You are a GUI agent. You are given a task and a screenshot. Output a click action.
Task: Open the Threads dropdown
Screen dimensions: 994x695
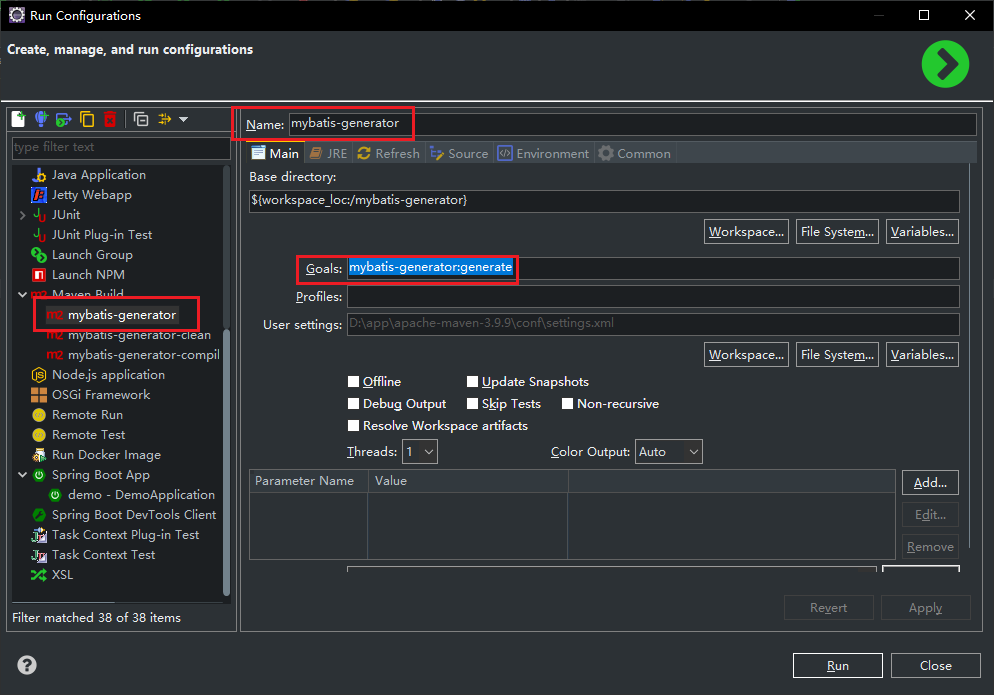point(419,452)
